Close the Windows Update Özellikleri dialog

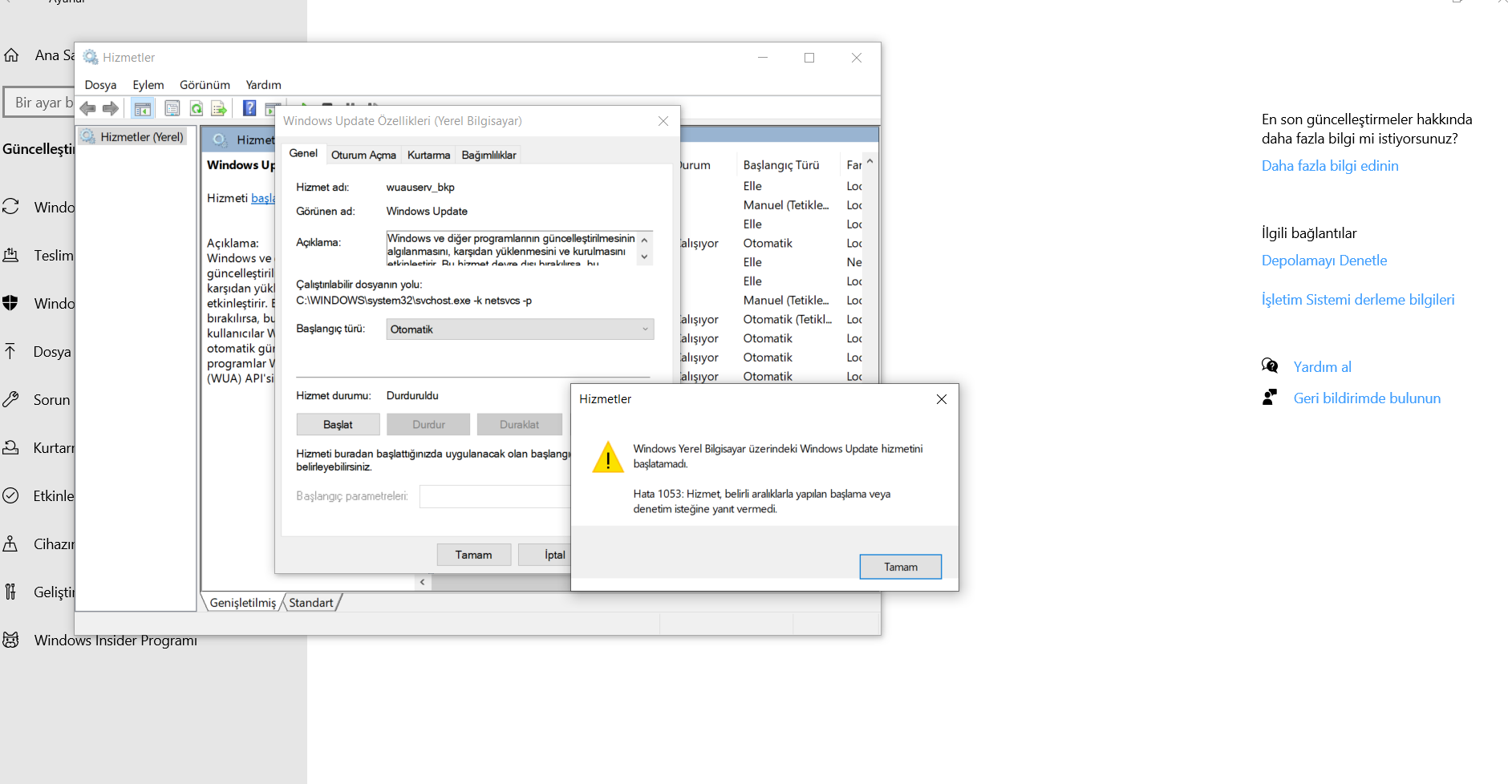pos(663,121)
